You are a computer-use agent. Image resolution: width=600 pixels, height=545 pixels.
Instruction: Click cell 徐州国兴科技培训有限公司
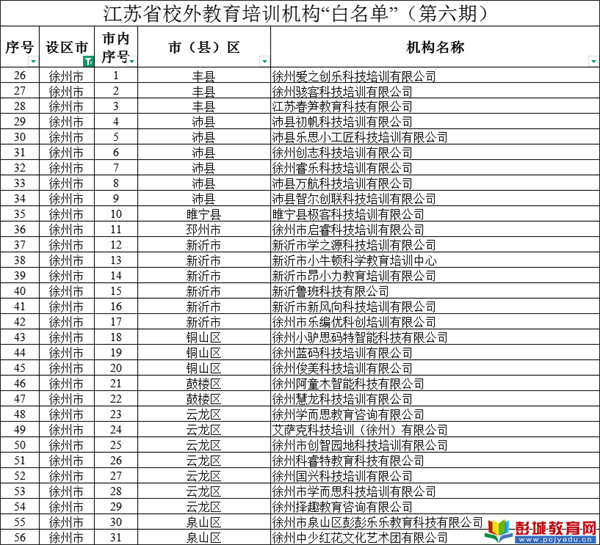pyautogui.click(x=435, y=475)
